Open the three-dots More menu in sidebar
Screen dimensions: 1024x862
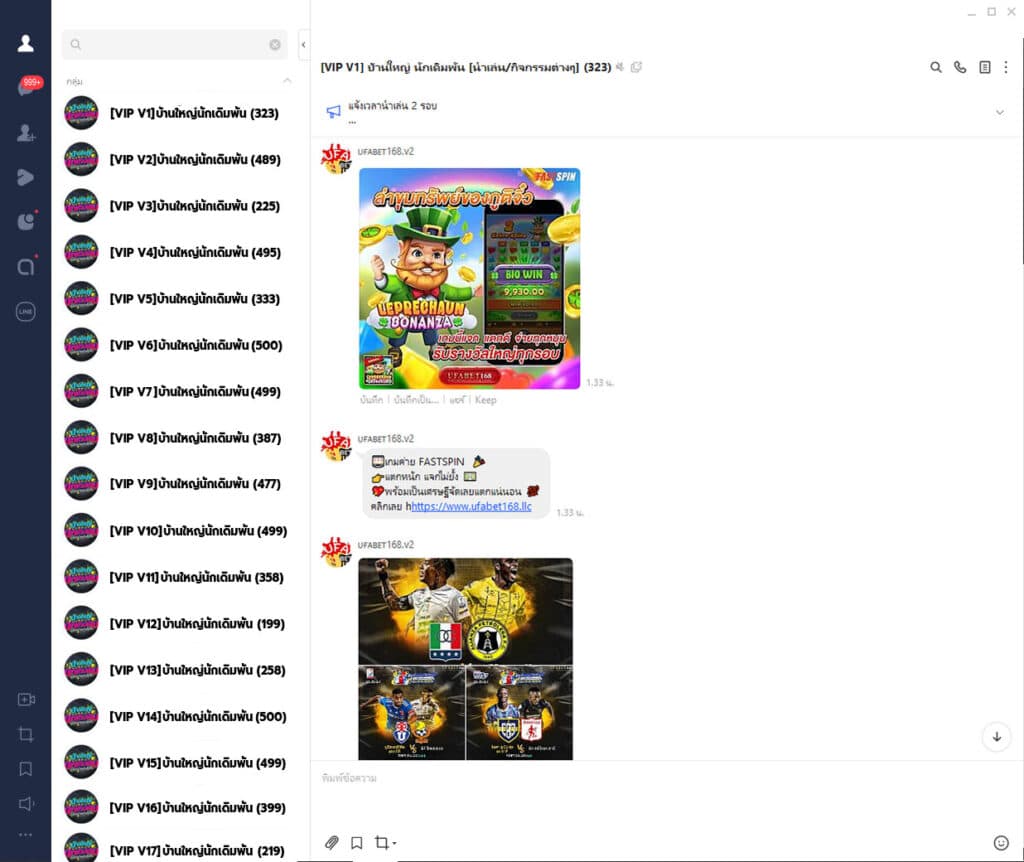25,835
